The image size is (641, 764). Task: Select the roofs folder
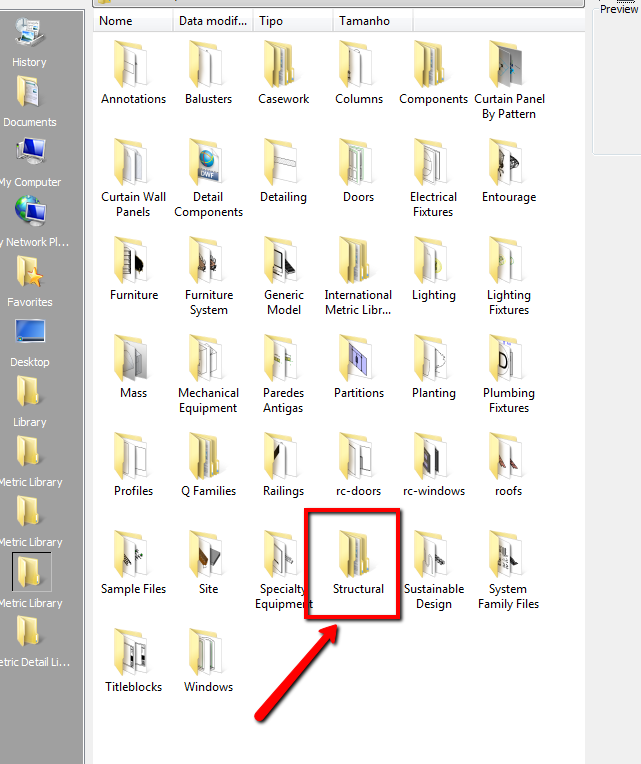tap(509, 465)
